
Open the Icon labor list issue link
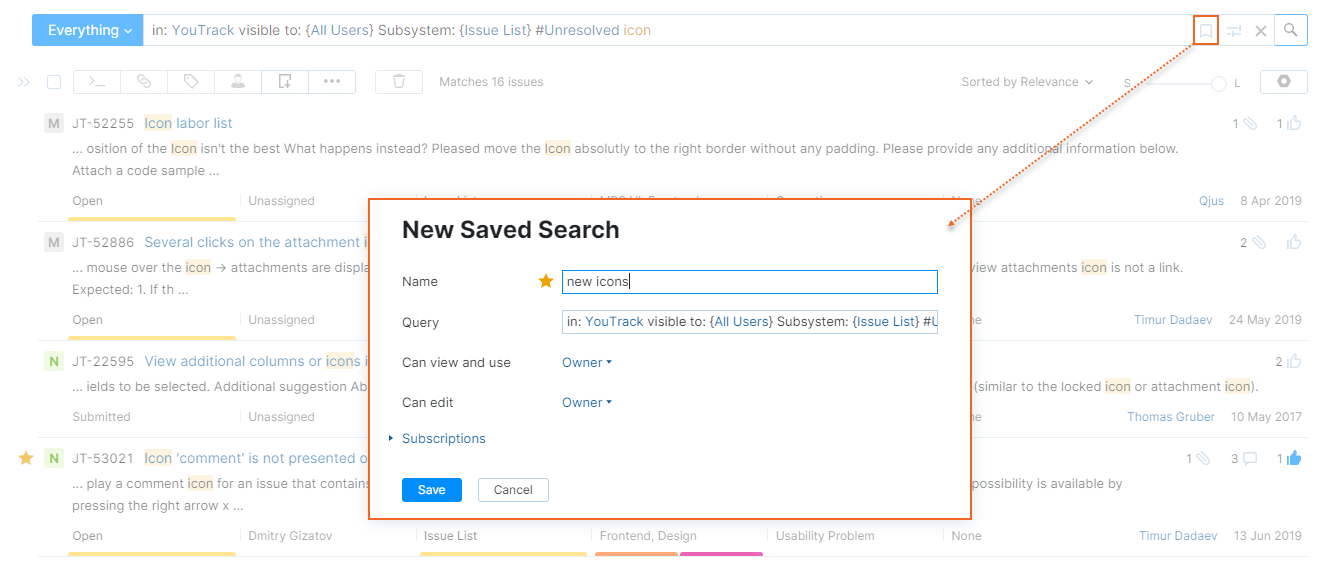(188, 124)
